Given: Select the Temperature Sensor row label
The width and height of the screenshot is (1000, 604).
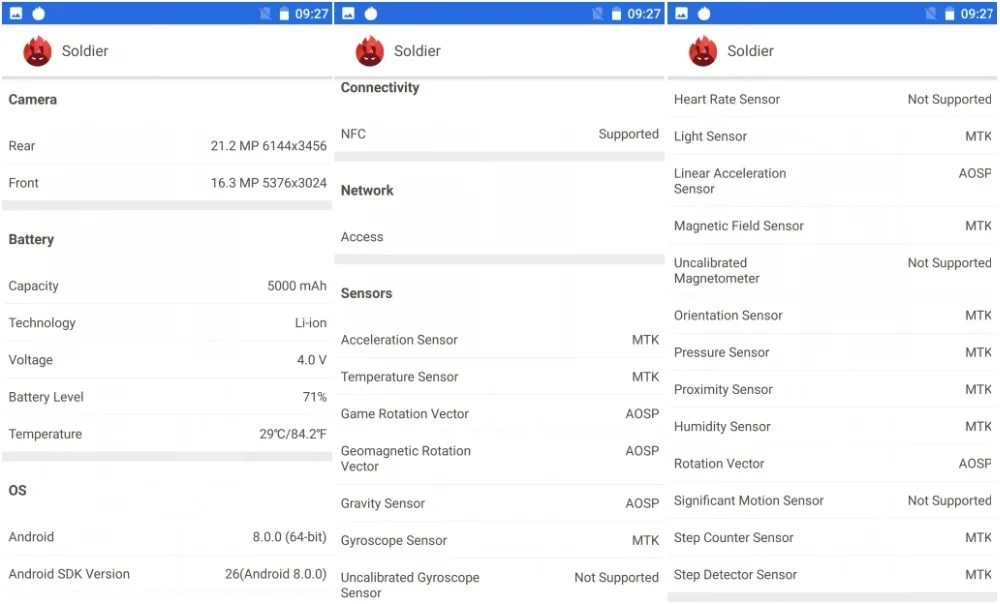Looking at the screenshot, I should point(399,377).
